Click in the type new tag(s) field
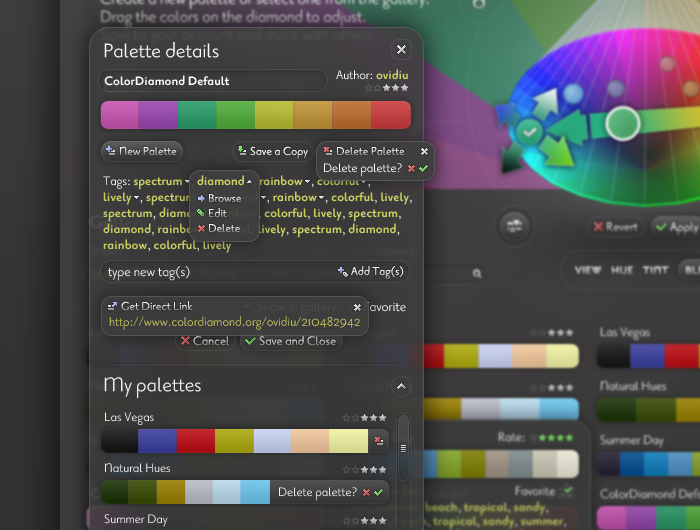 (219, 272)
